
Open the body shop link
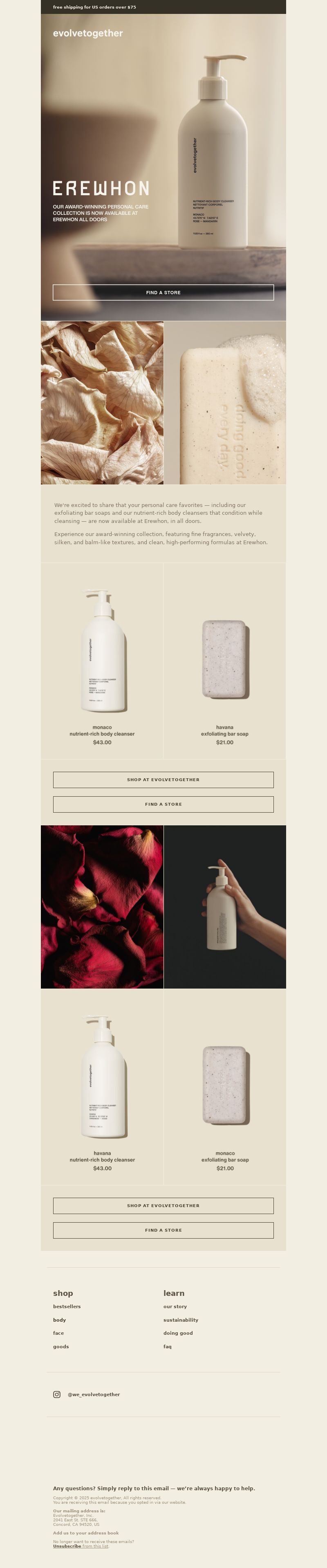pyautogui.click(x=60, y=1320)
